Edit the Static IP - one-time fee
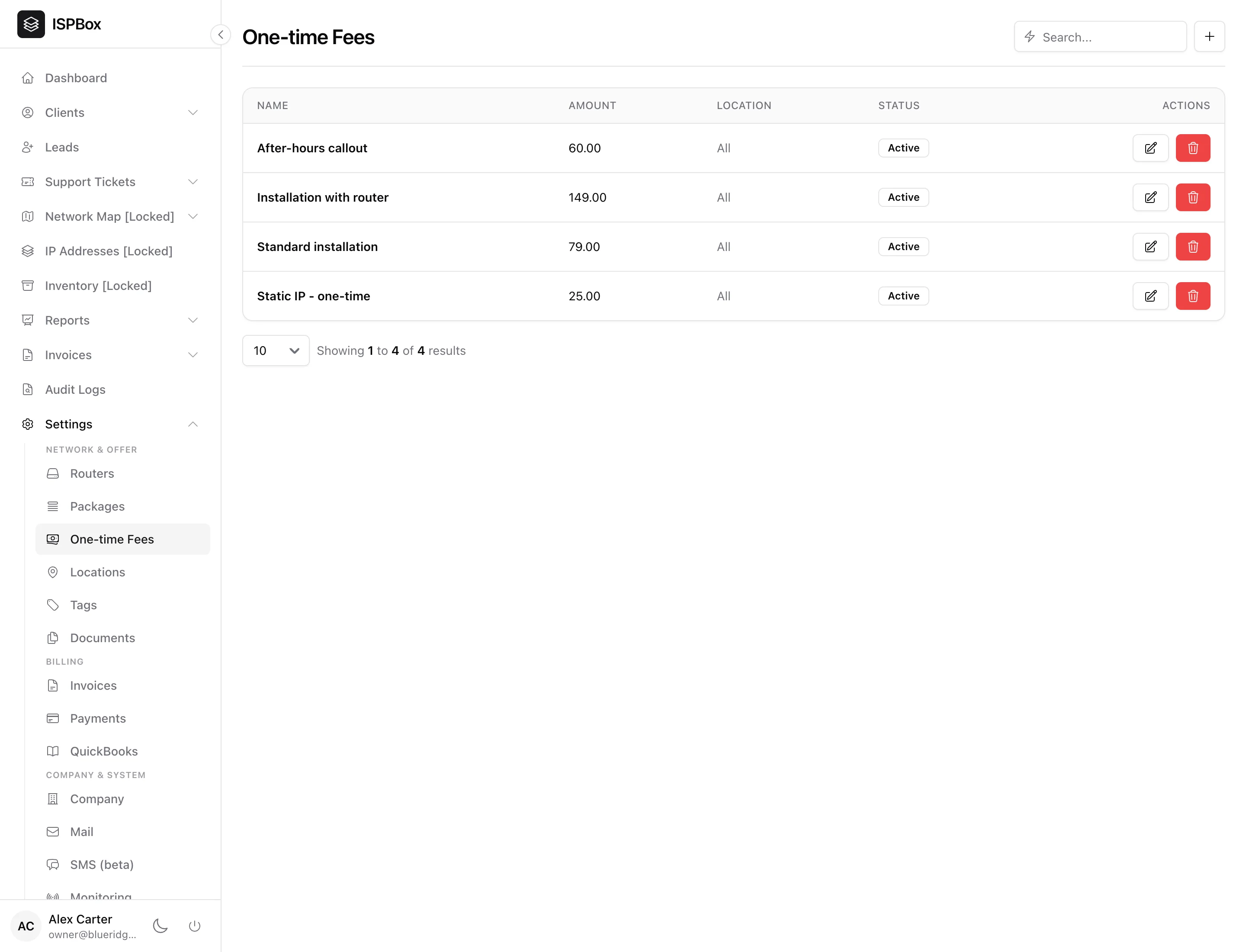Viewport: 1246px width, 952px height. click(x=1150, y=296)
